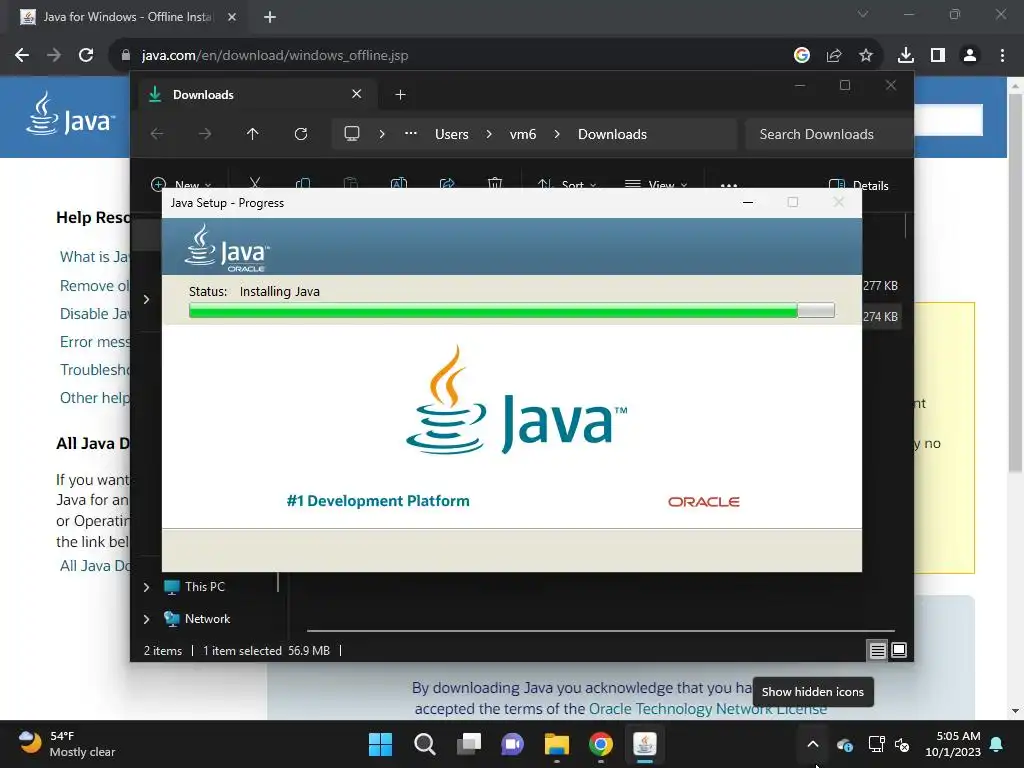Click Chrome's forward navigation arrow

[54, 56]
